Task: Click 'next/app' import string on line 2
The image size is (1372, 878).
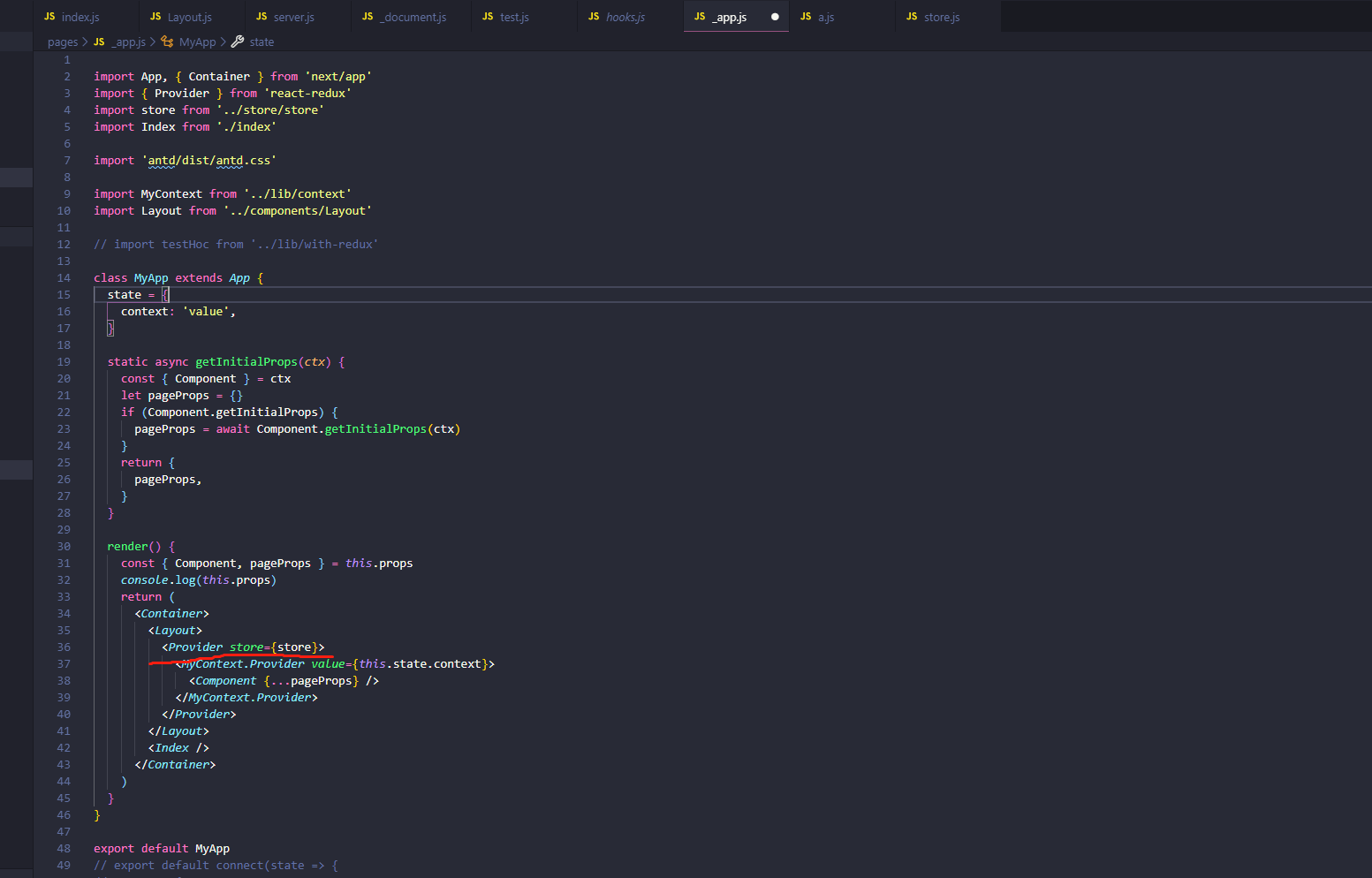Action: [338, 77]
